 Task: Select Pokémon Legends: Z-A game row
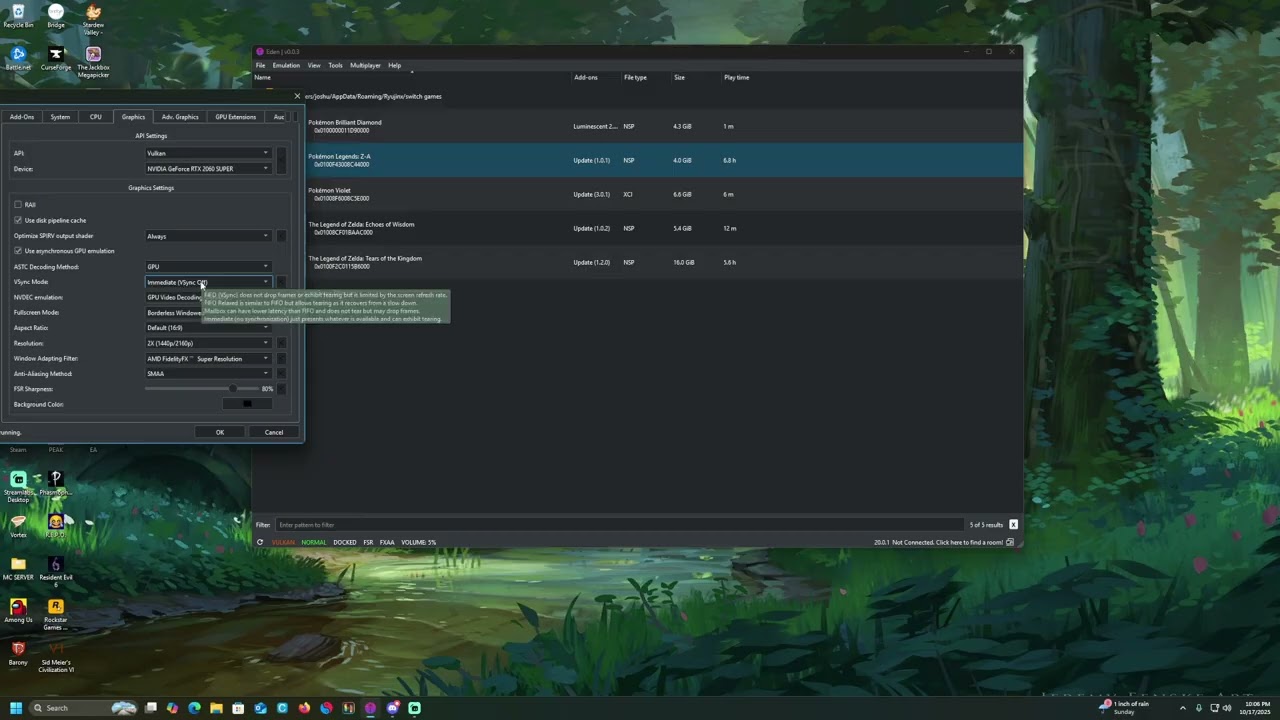[x=638, y=160]
